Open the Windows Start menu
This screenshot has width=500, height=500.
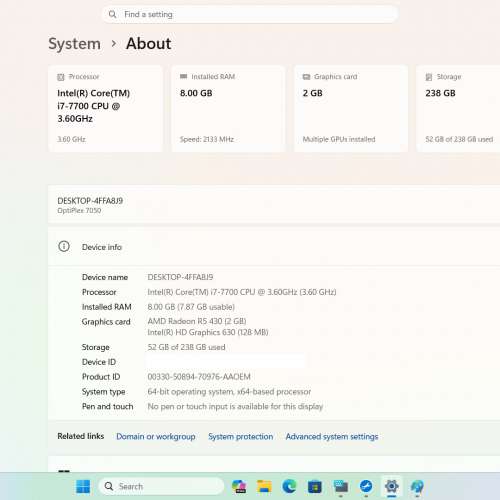(x=83, y=486)
